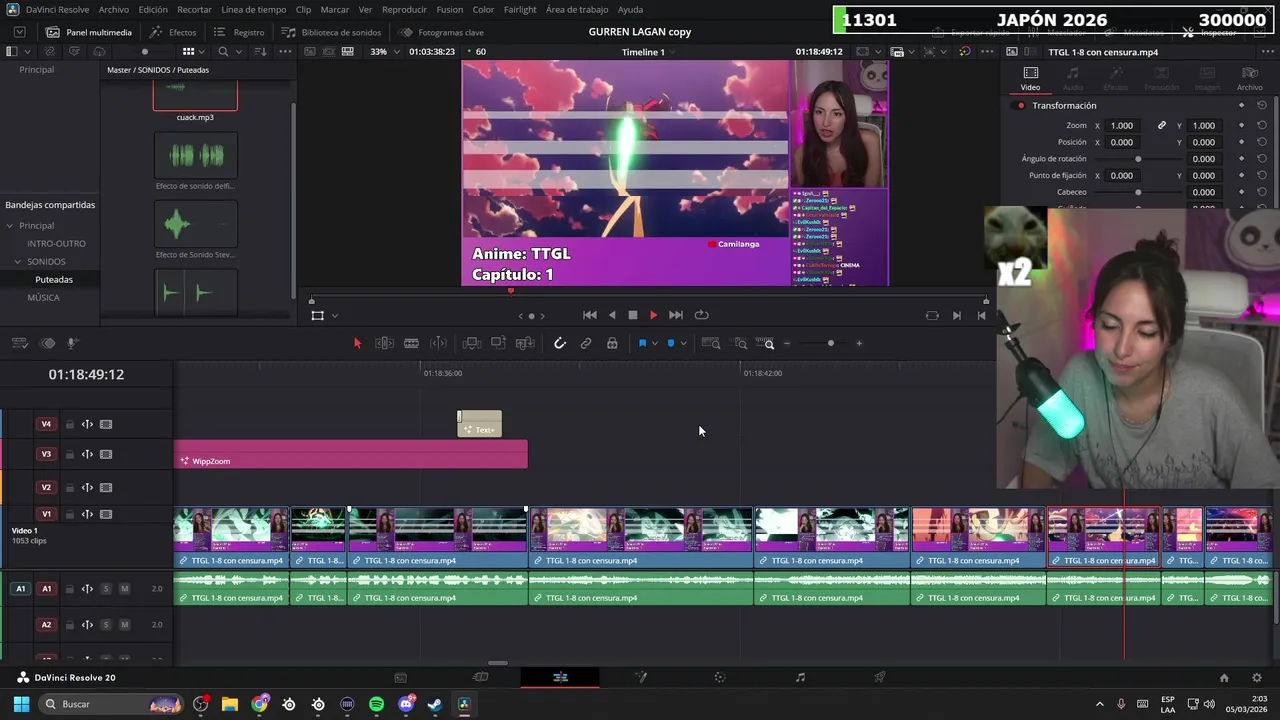Click the media pool sort icon
The height and width of the screenshot is (720, 1280).
tap(261, 52)
